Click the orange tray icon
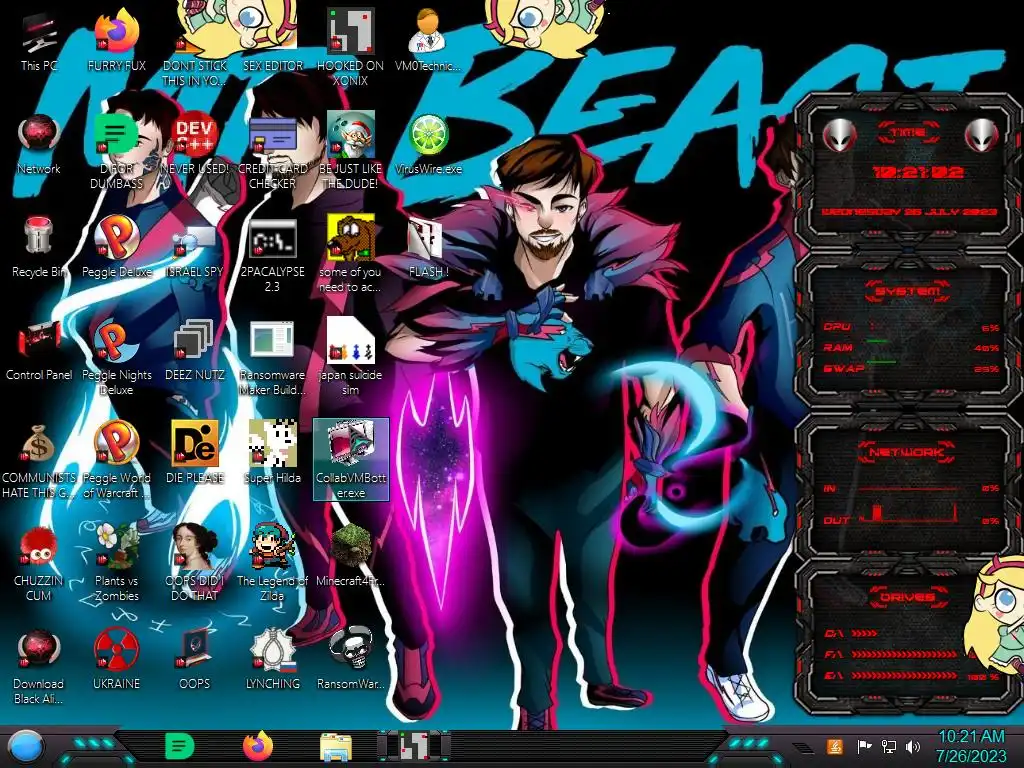Image resolution: width=1024 pixels, height=768 pixels. click(x=834, y=746)
